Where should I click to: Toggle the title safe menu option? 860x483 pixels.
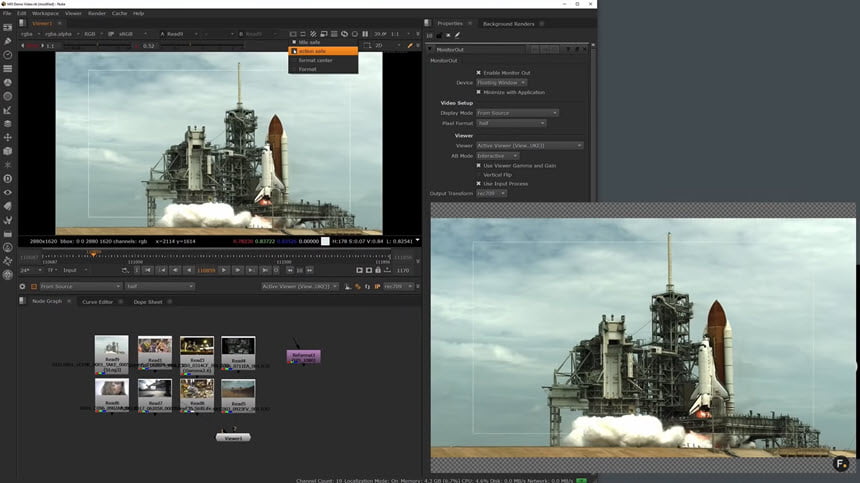coord(323,42)
